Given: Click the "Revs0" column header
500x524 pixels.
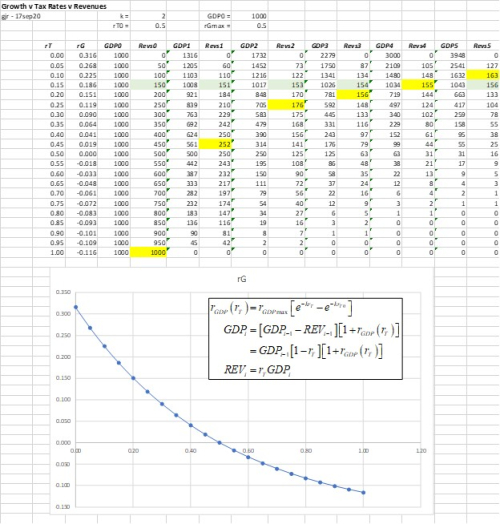Looking at the screenshot, I should coord(148,45).
